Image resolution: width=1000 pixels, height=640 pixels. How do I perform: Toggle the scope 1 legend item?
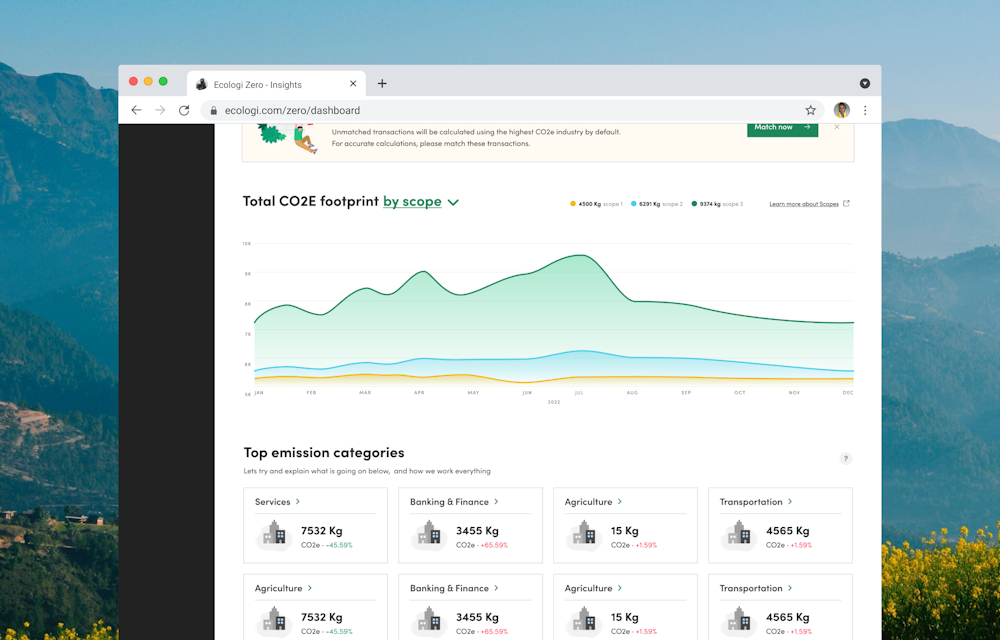coord(597,204)
